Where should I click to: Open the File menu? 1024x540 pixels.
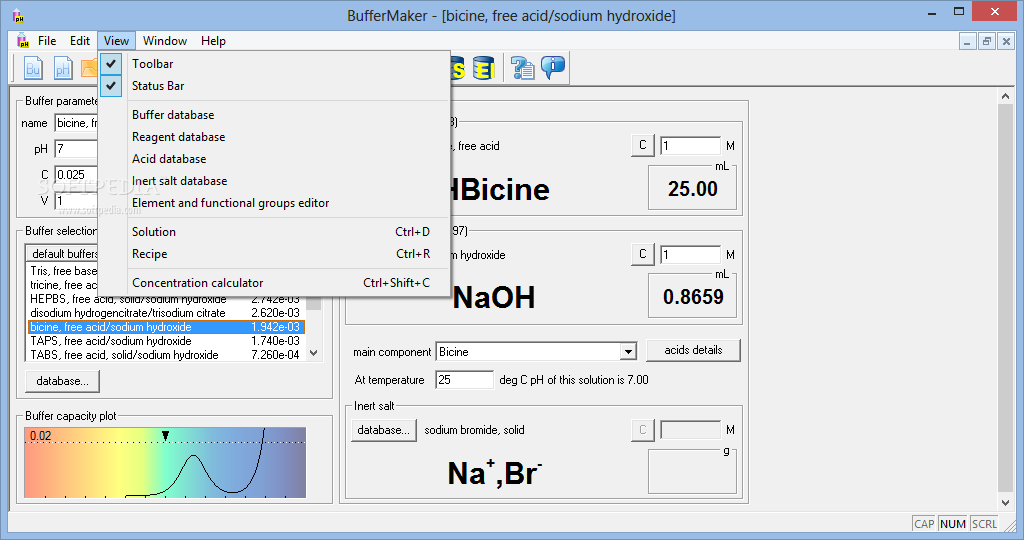[47, 40]
